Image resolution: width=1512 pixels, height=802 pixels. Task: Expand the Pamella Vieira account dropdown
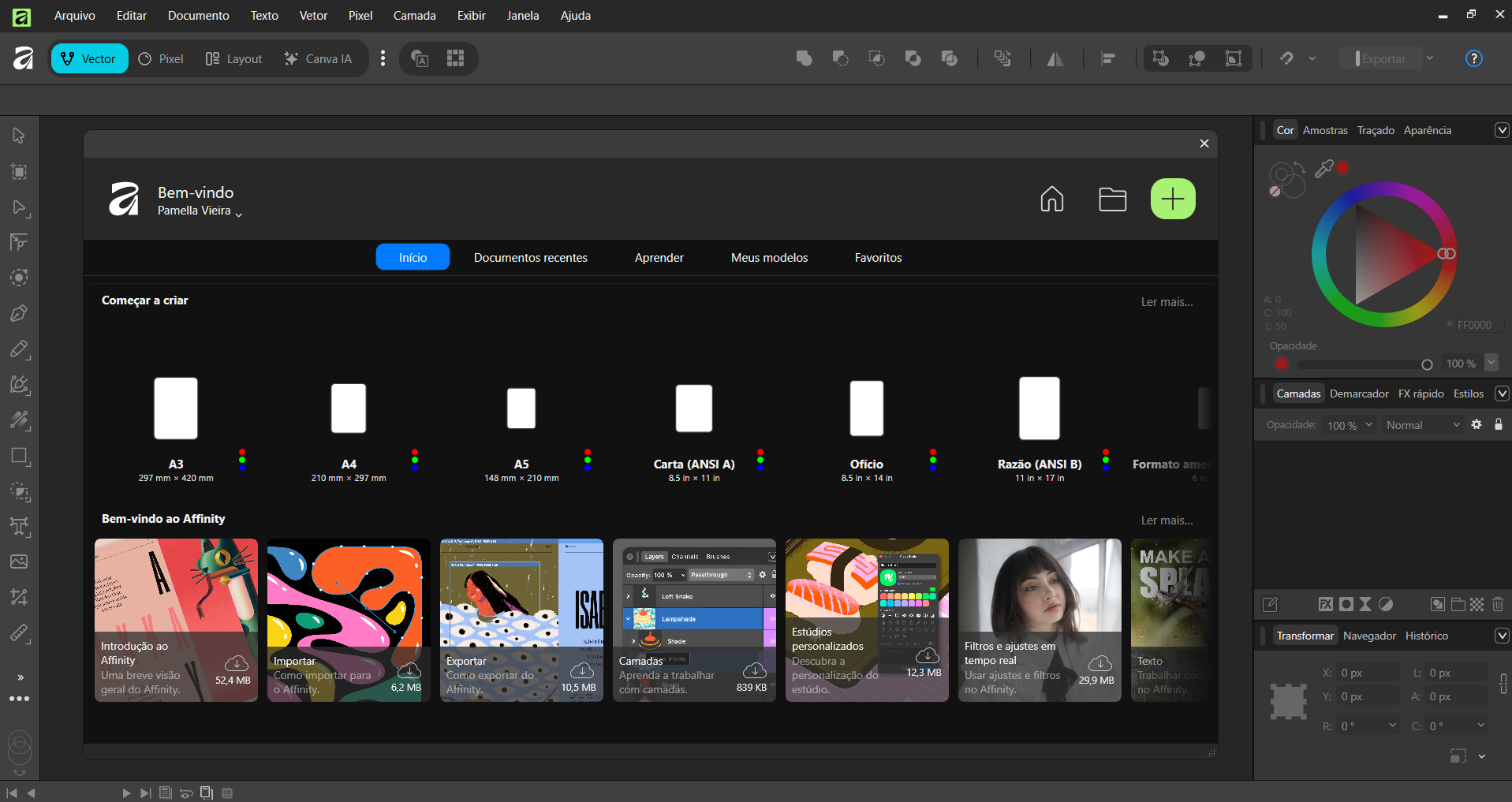coord(239,214)
